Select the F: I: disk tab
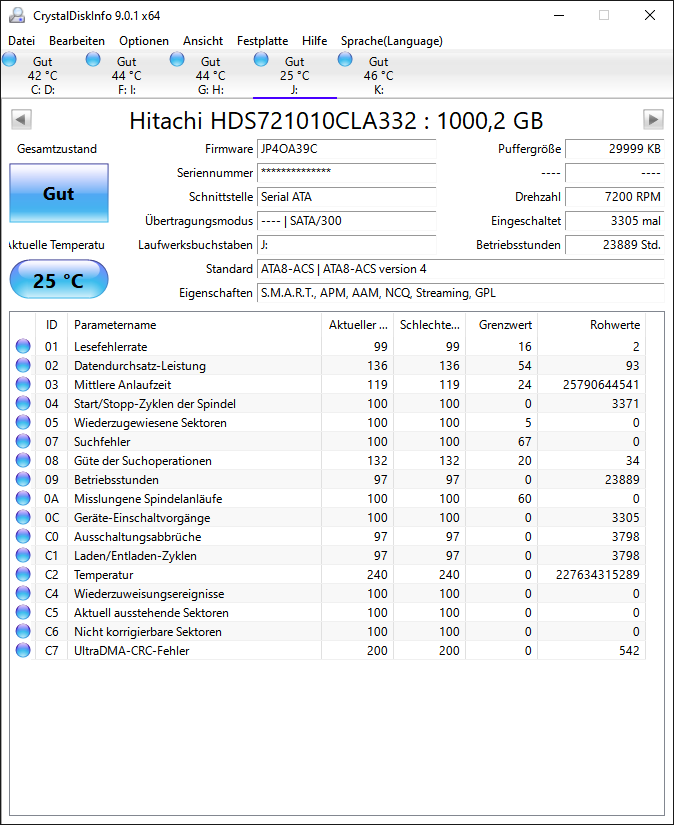 click(127, 75)
